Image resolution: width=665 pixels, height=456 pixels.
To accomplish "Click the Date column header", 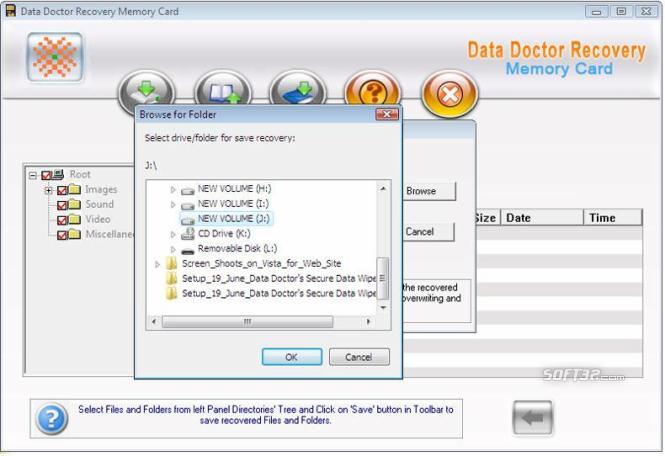I will click(542, 218).
